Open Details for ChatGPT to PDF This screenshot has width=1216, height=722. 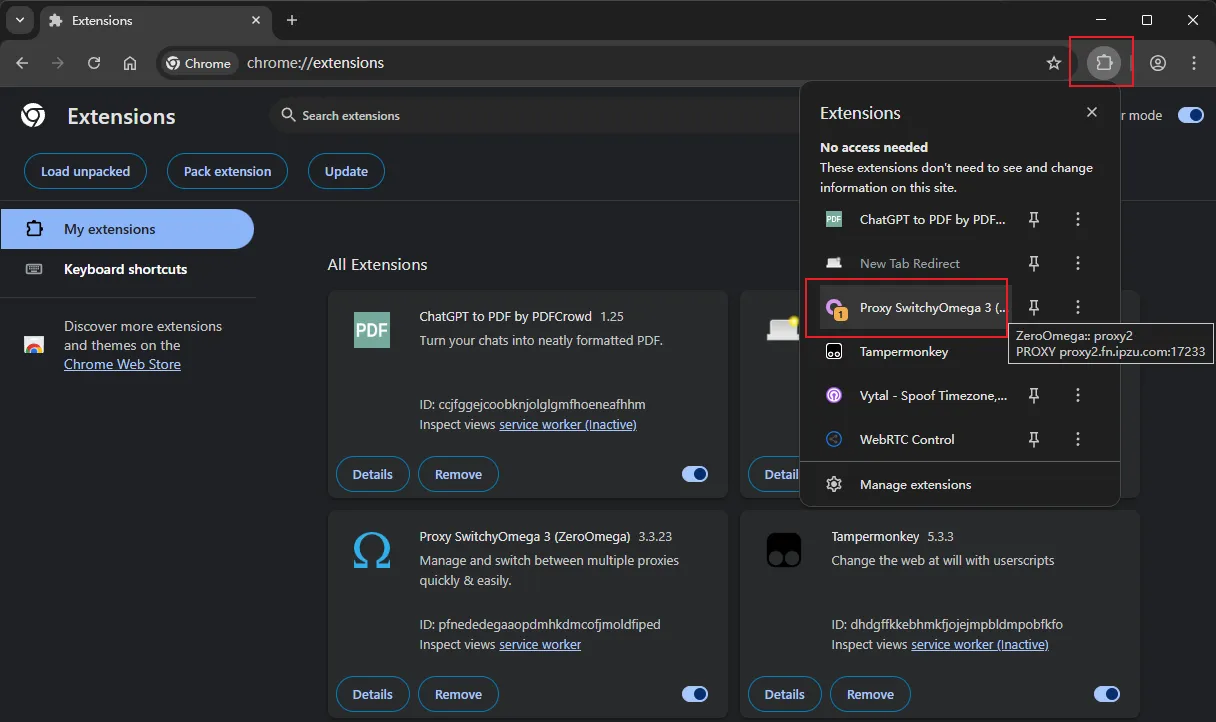click(x=373, y=474)
